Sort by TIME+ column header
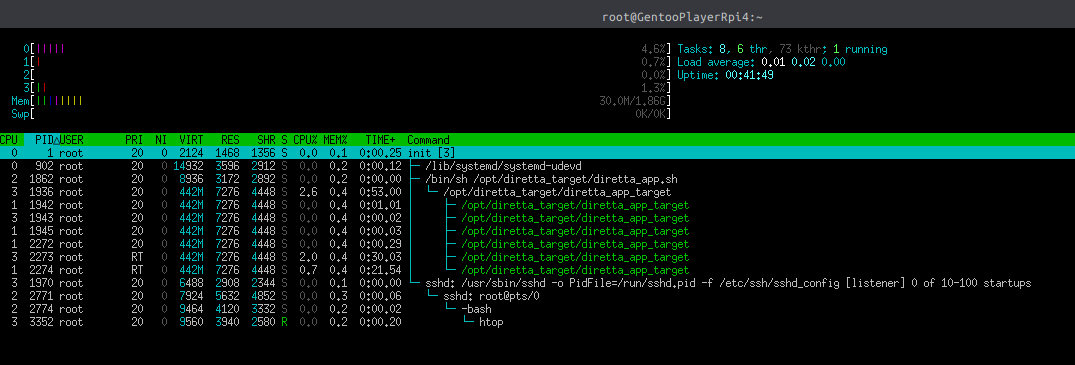This screenshot has height=365, width=1075. [382, 139]
